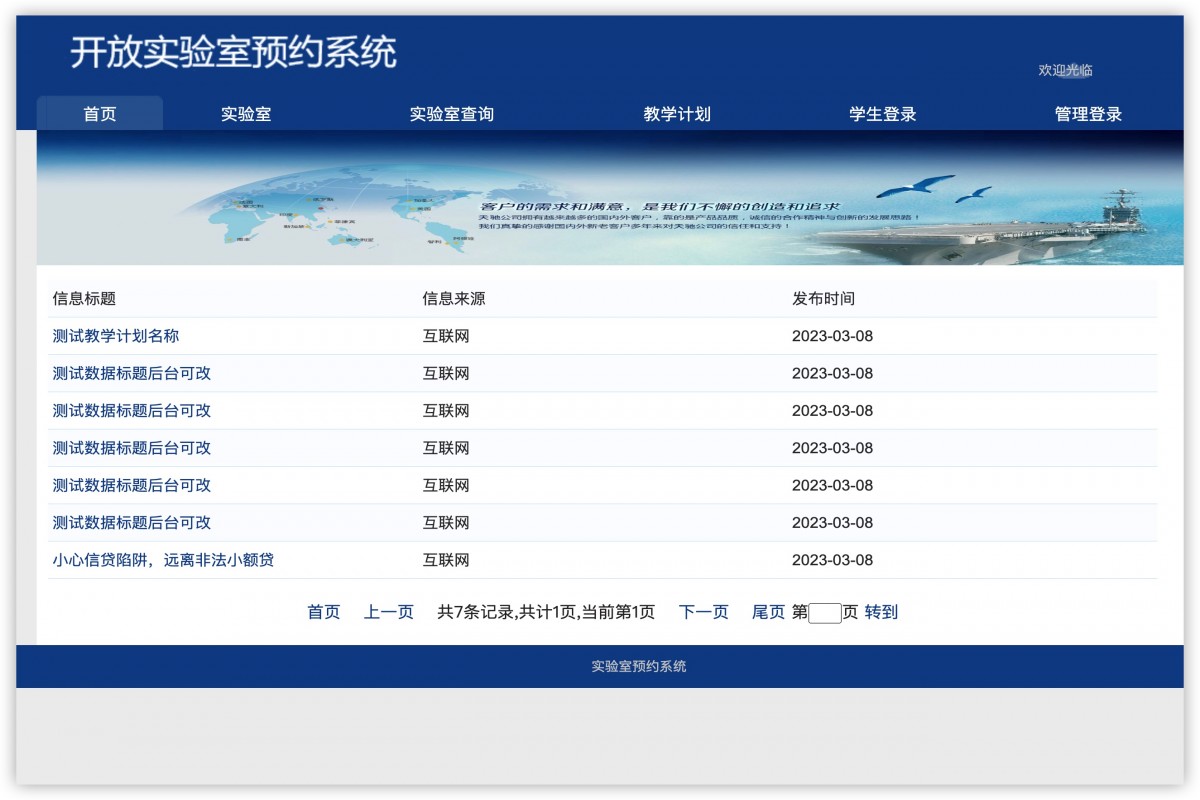Click the 信息标题 table header

pyautogui.click(x=82, y=297)
